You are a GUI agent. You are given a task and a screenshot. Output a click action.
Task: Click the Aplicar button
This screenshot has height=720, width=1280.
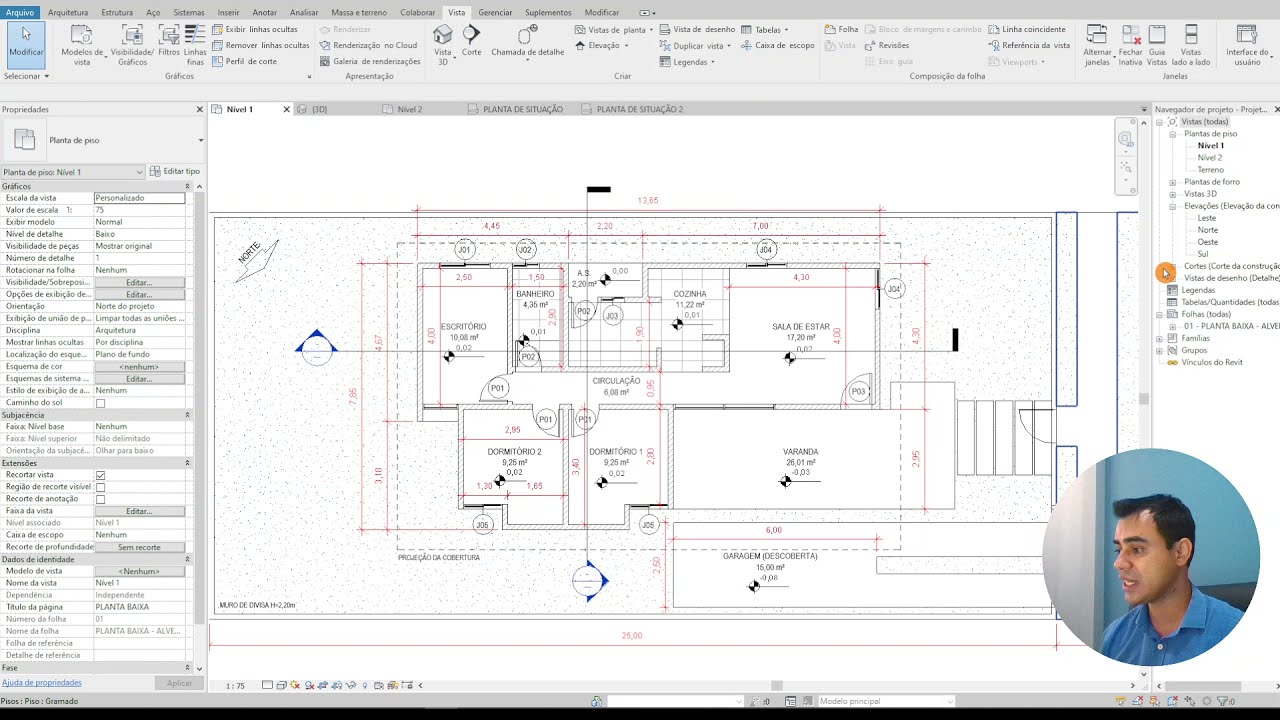pos(179,683)
